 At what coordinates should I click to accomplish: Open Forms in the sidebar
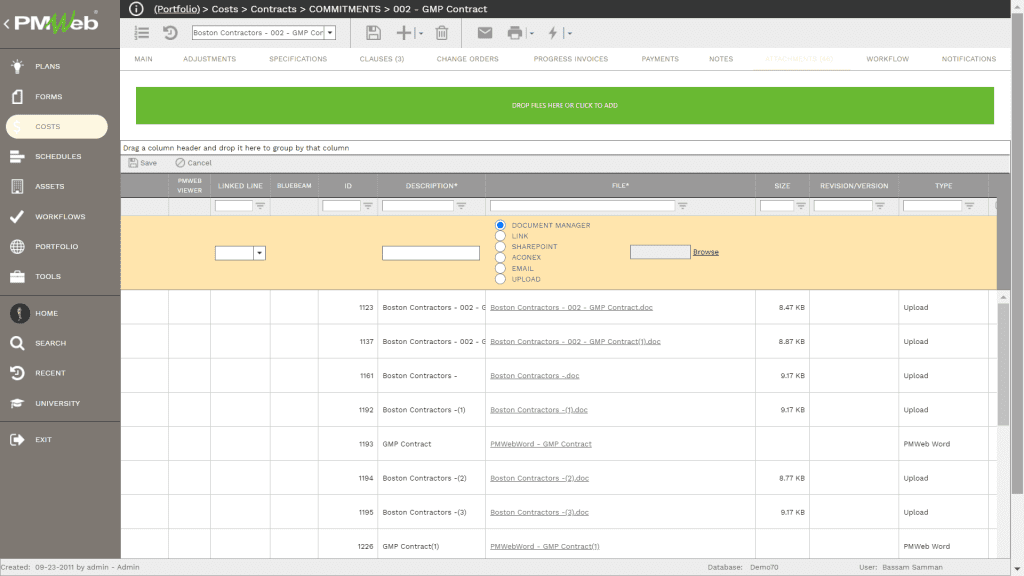48,97
